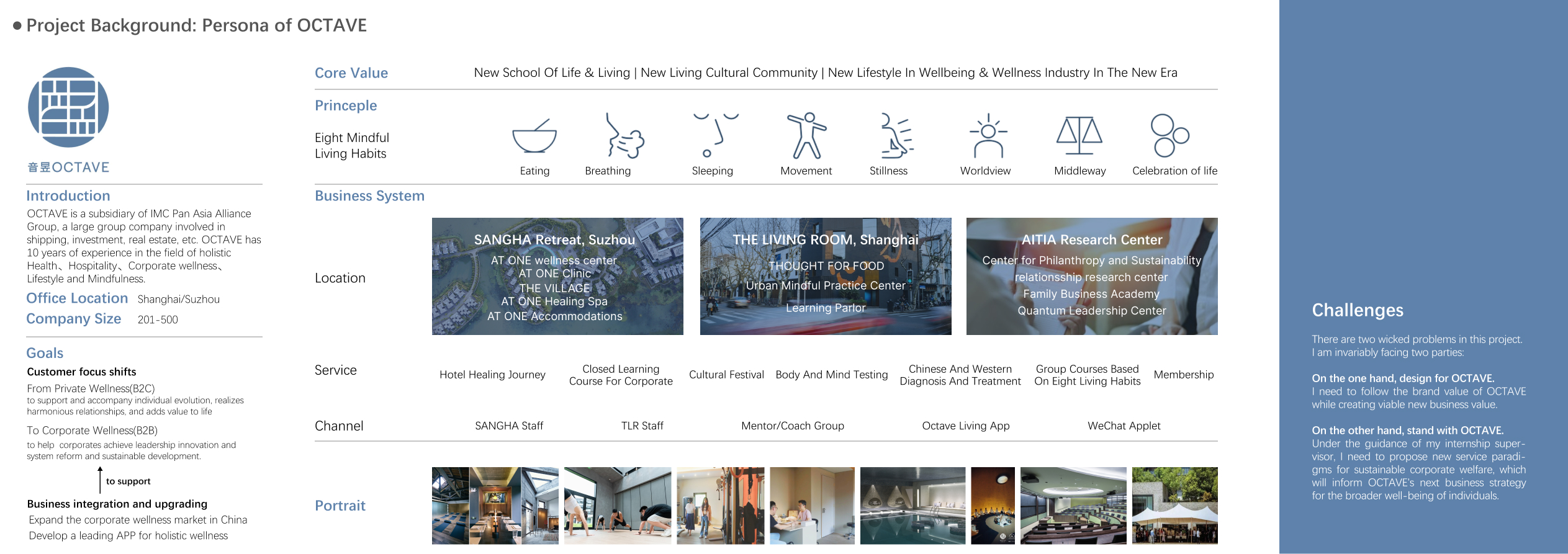Screen dimensions: 1568x554
Task: Click the 'Membership' service
Action: (x=1184, y=375)
